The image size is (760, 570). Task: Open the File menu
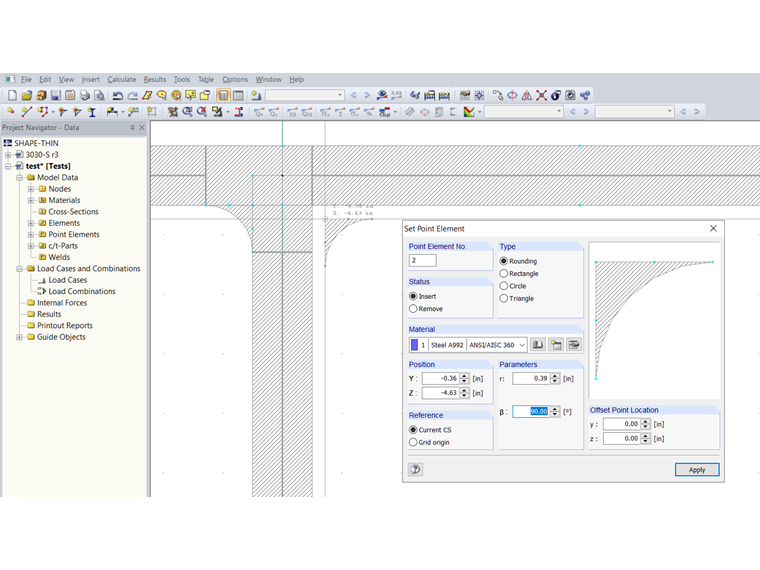pyautogui.click(x=26, y=79)
